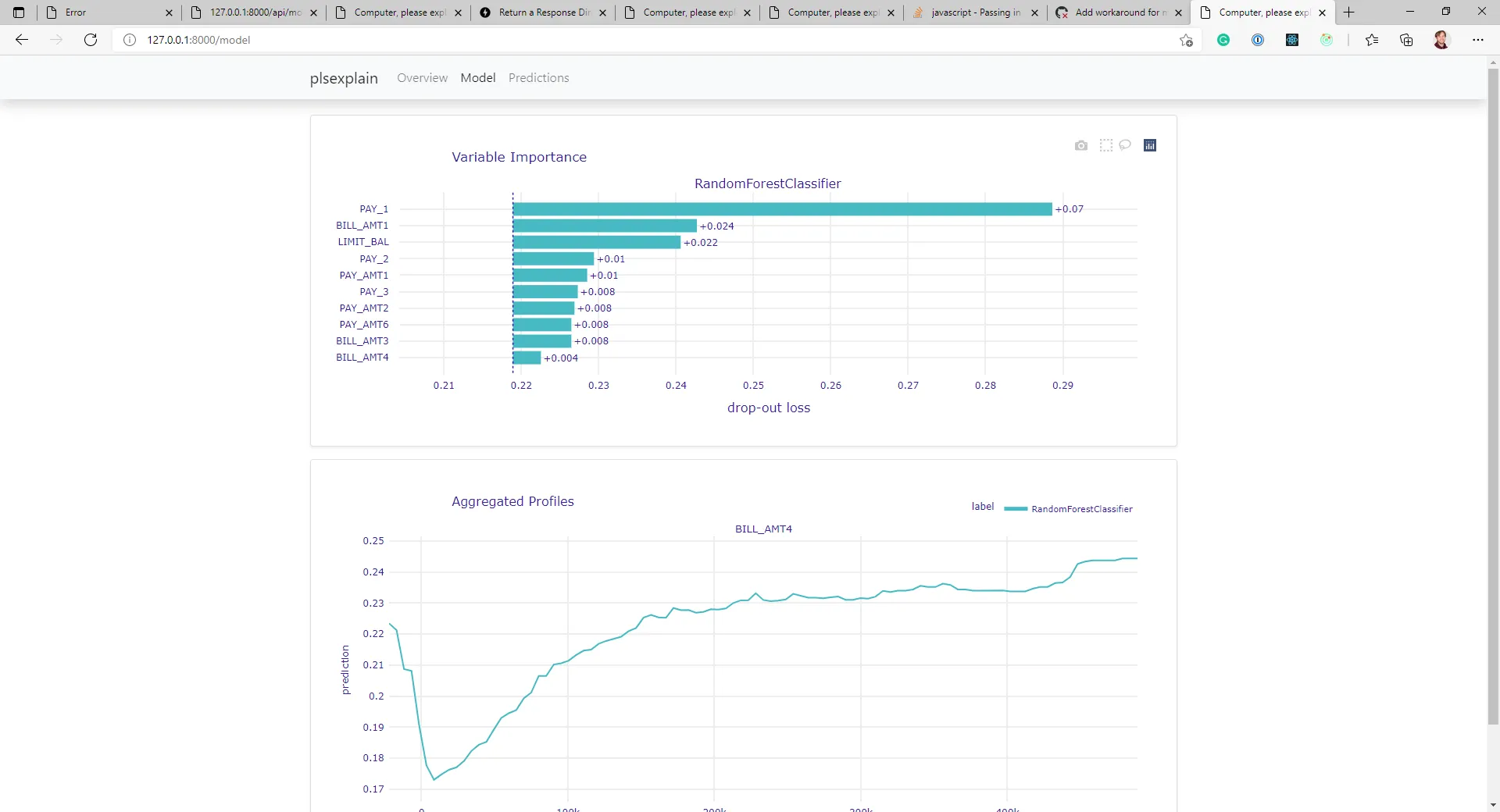
Task: Click the scrollbar down arrow
Action: (1493, 805)
